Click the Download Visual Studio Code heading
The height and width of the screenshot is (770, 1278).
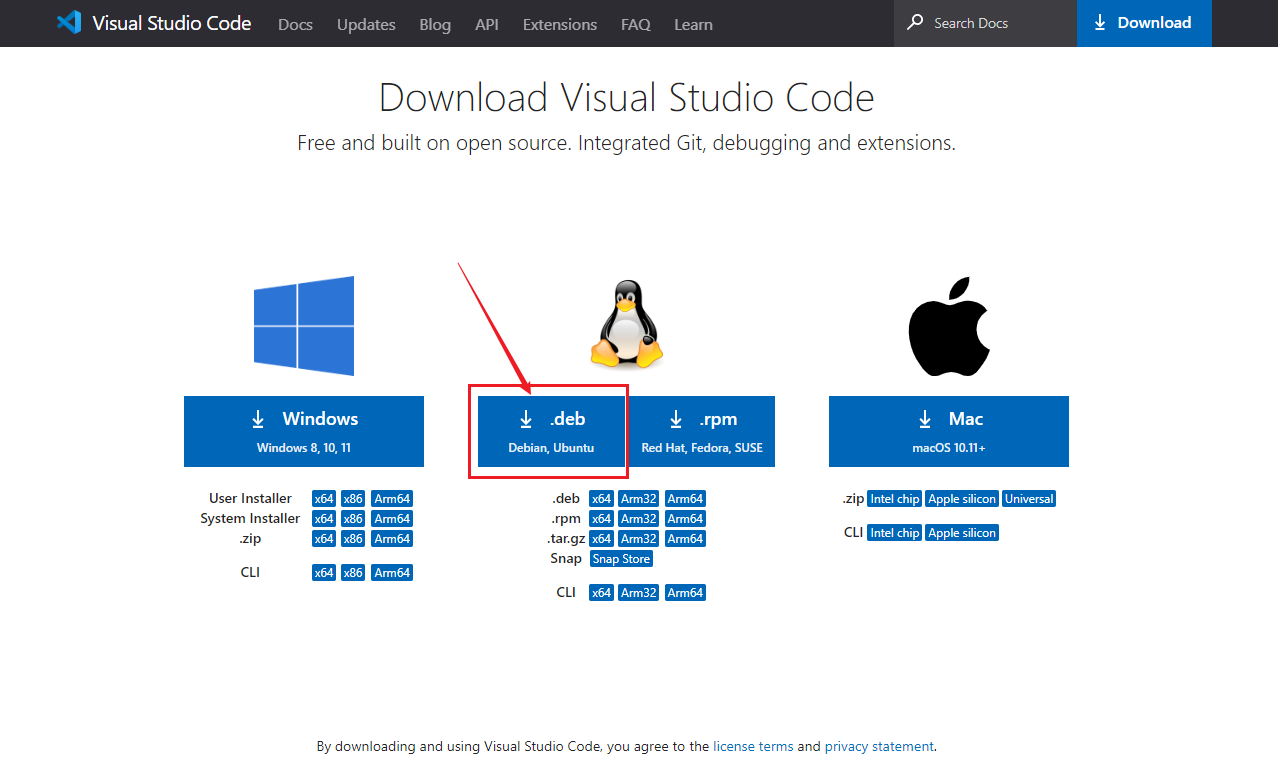coord(627,98)
